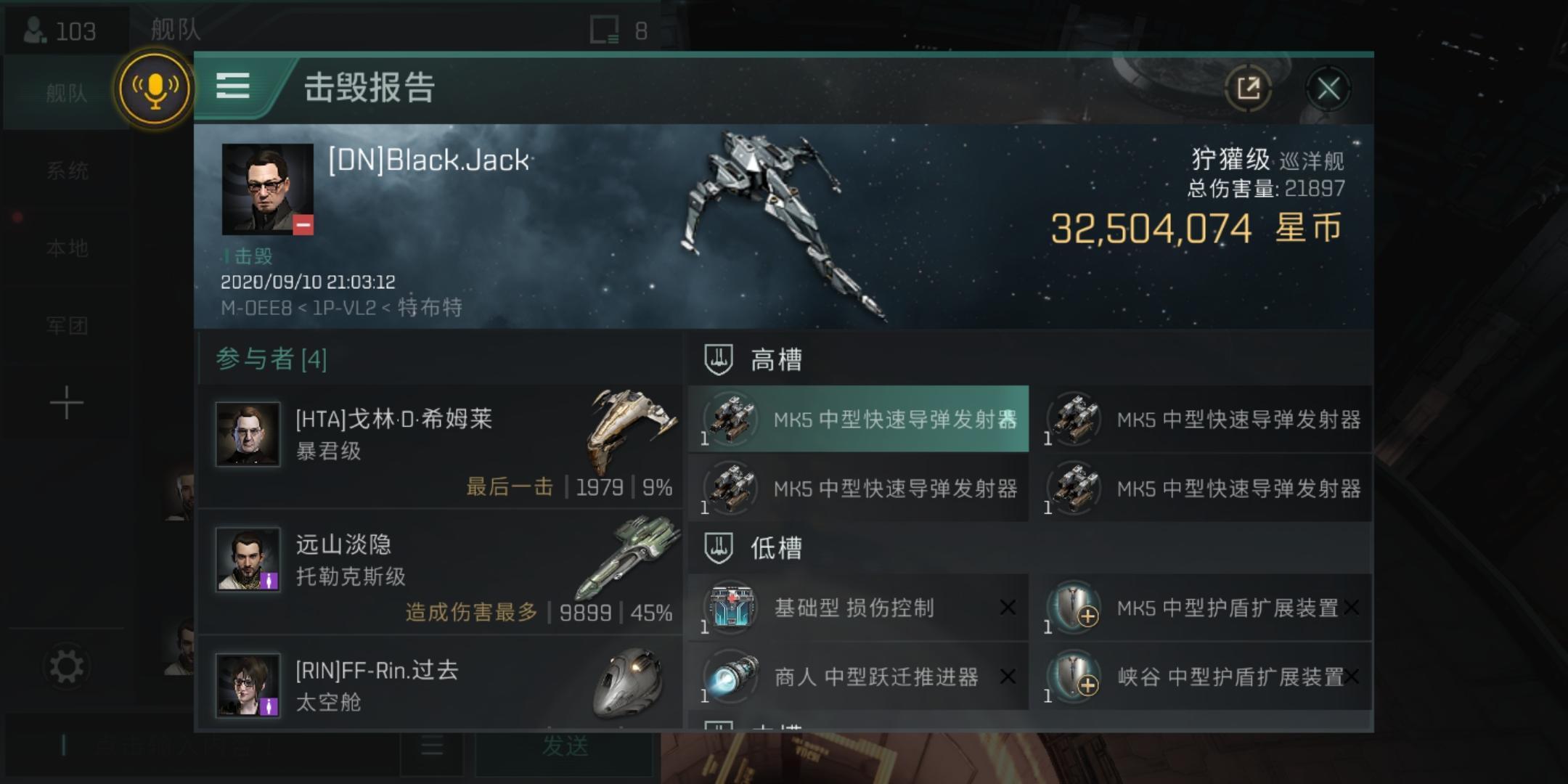This screenshot has height=784, width=1568.
Task: Switch to the 军团 chat tab
Action: pyautogui.click(x=67, y=326)
